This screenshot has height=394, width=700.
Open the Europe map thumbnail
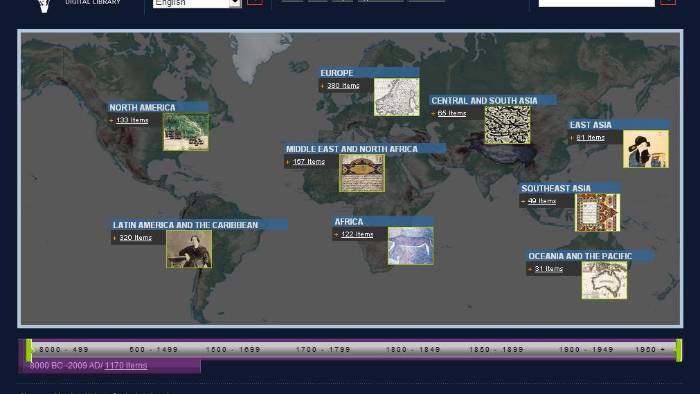click(x=396, y=97)
